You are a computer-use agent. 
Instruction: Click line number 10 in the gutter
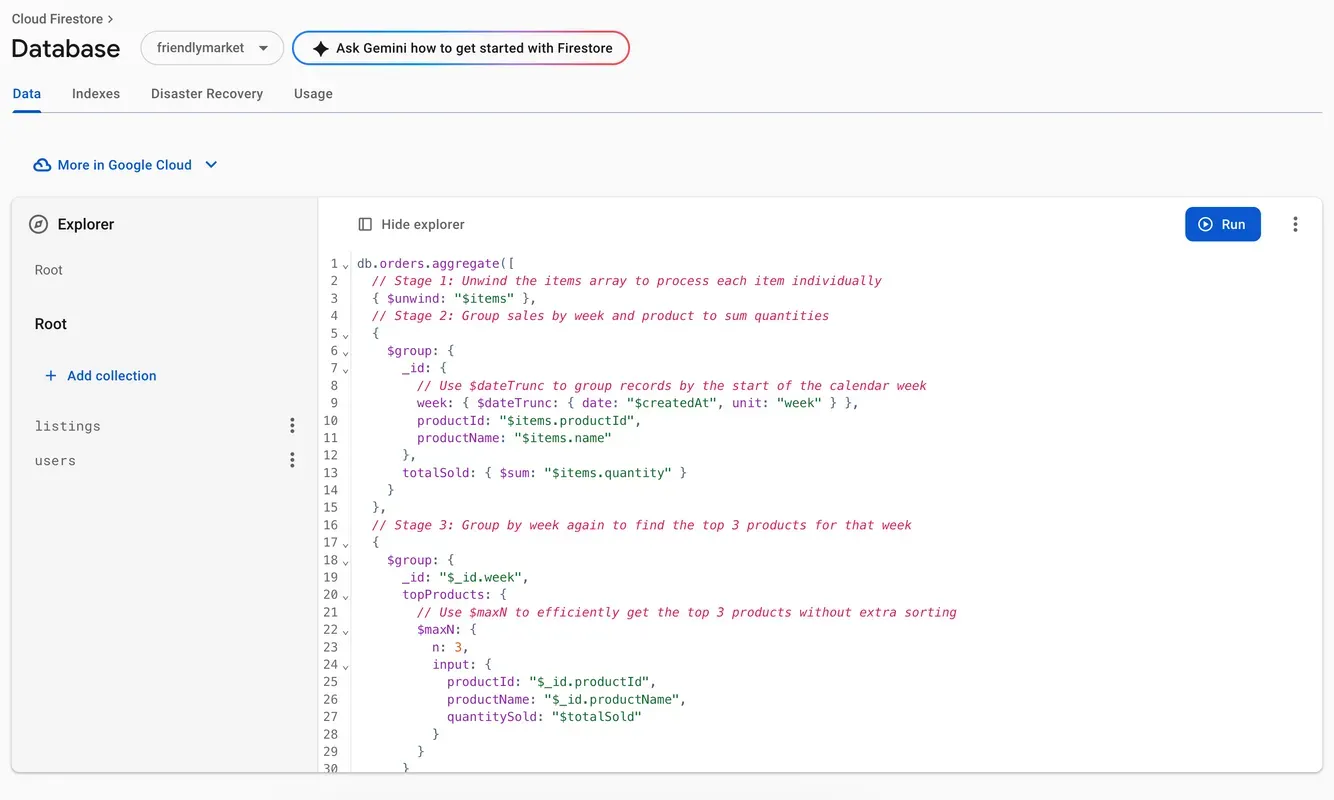pyautogui.click(x=330, y=420)
